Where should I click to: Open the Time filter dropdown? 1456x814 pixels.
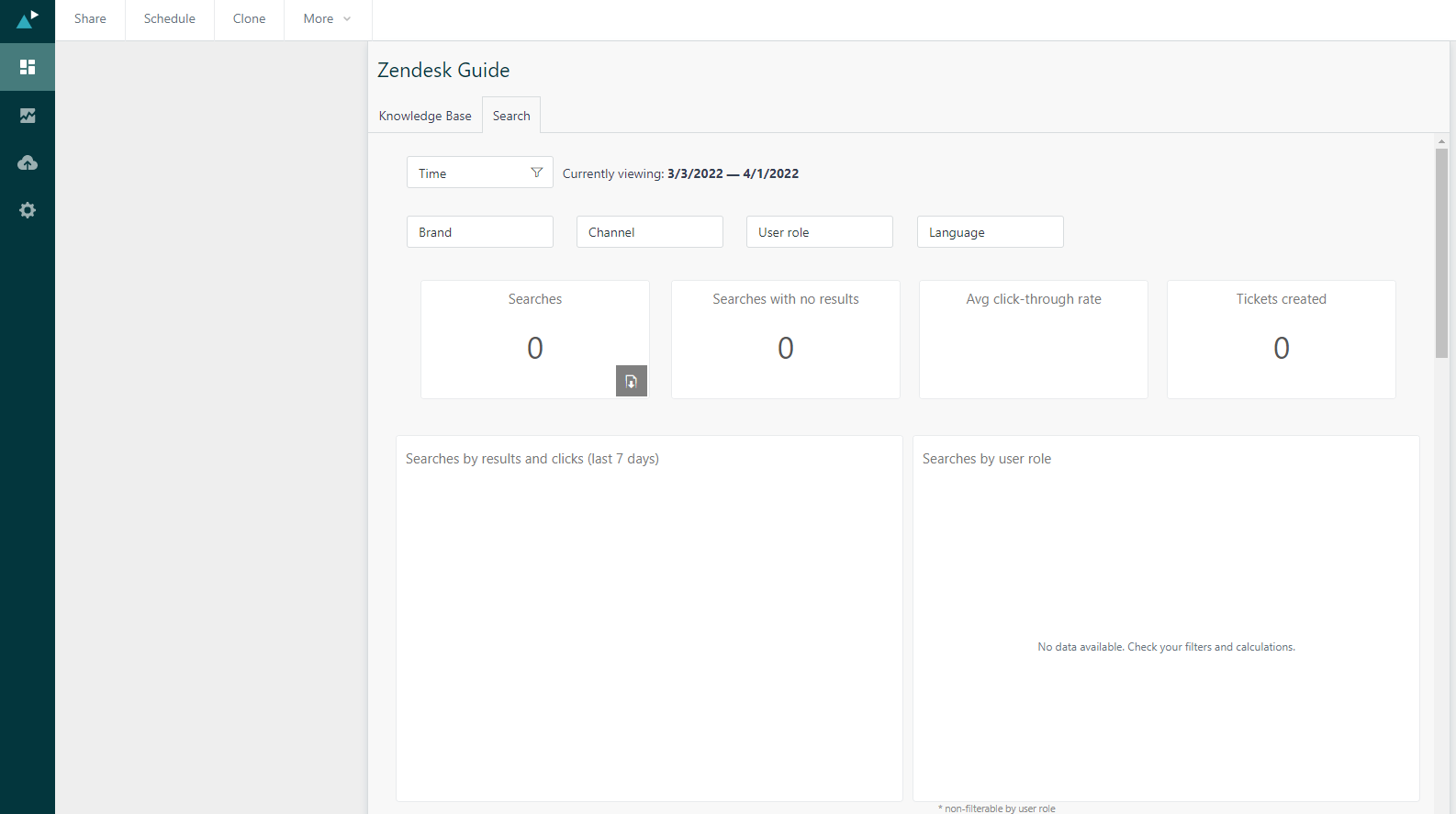coord(480,173)
